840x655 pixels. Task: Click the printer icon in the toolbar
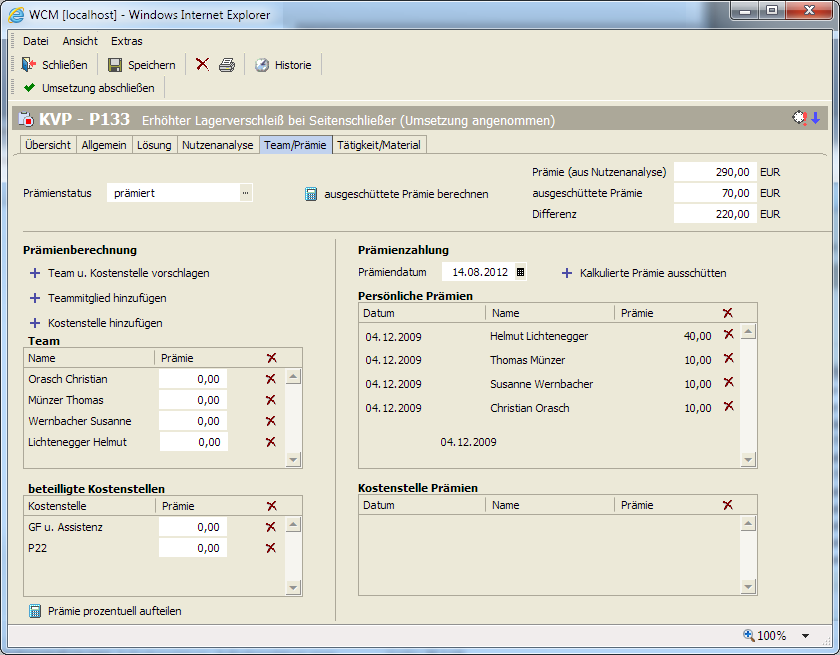(x=227, y=65)
